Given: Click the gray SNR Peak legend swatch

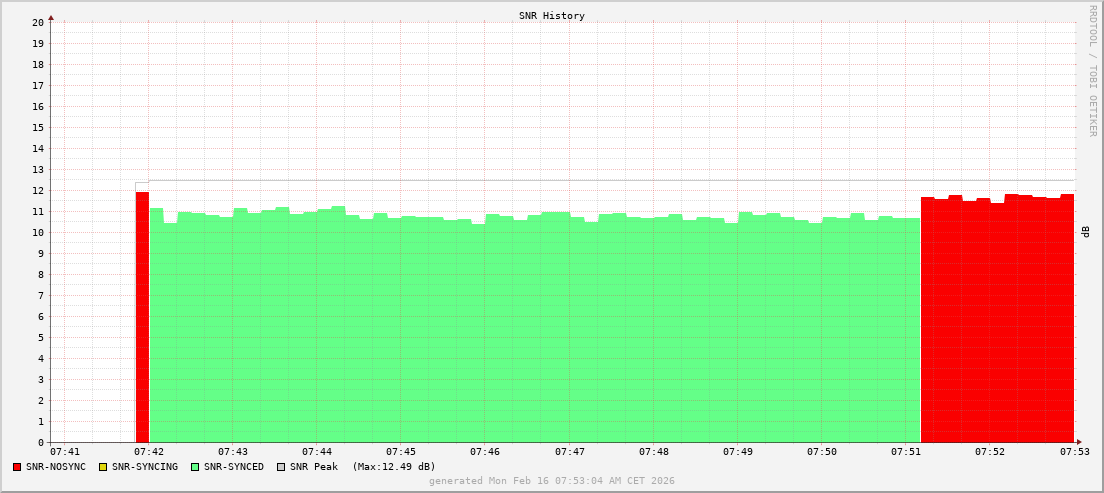Looking at the screenshot, I should pos(281,467).
